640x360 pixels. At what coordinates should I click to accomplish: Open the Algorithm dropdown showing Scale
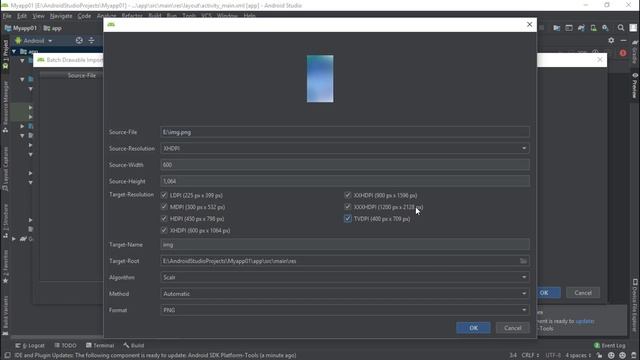click(x=345, y=277)
